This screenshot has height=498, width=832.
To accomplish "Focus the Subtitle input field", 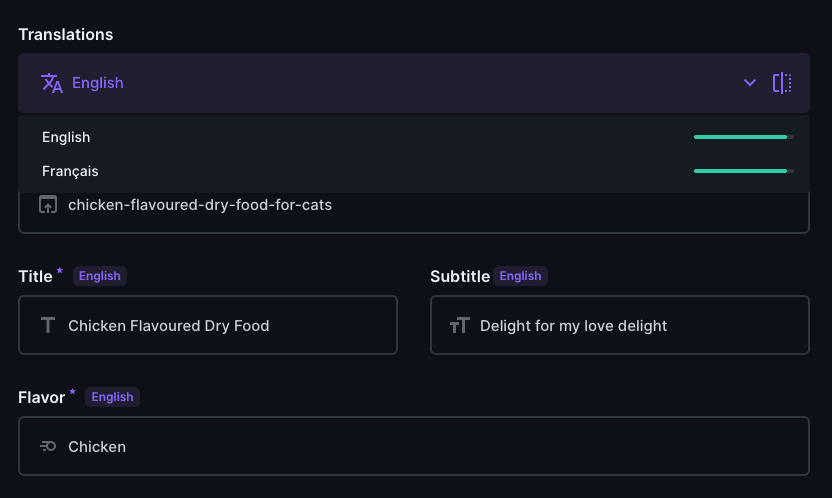I will point(620,325).
